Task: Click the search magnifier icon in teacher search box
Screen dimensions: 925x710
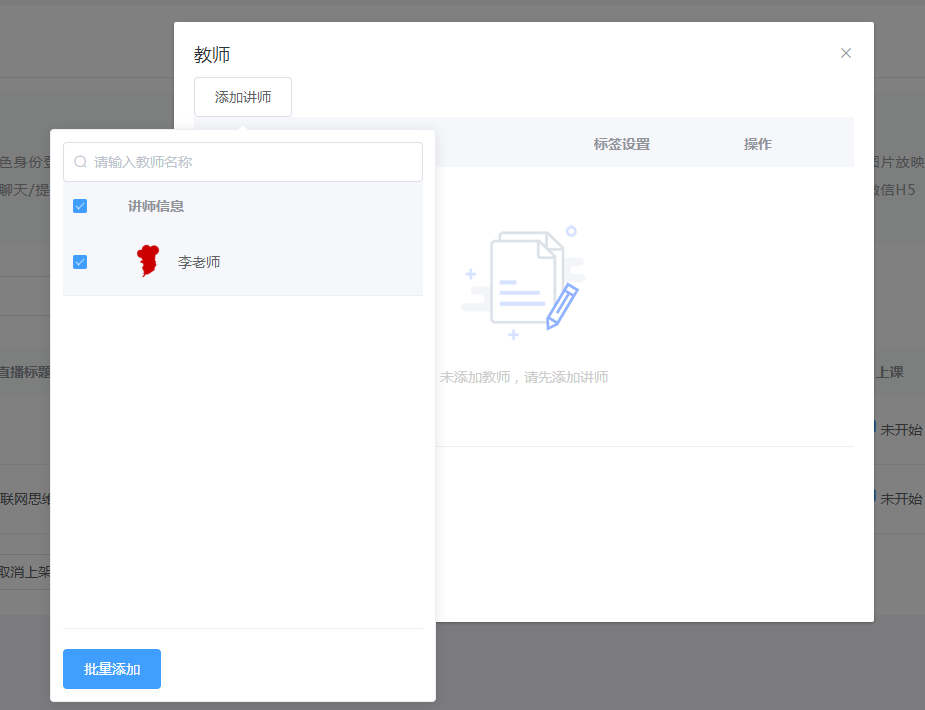Action: tap(79, 161)
